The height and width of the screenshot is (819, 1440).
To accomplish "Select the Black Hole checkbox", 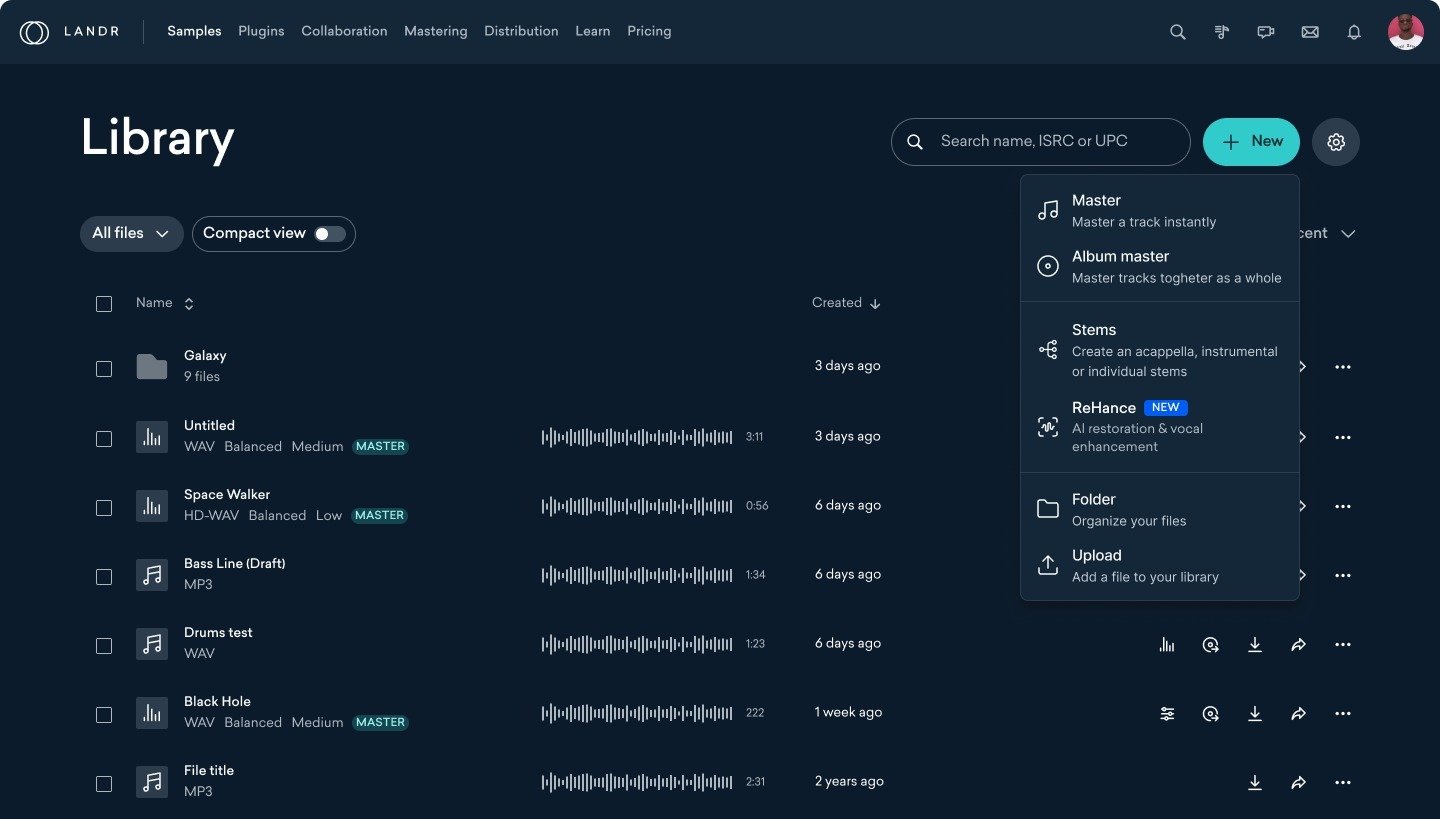I will [104, 715].
